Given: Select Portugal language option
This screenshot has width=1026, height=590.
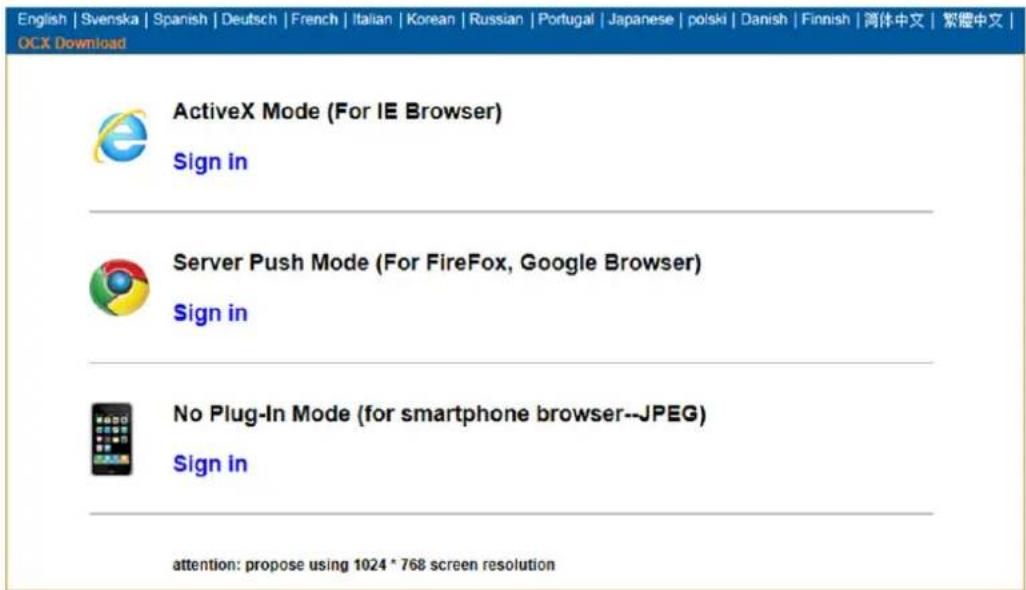Looking at the screenshot, I should (565, 20).
